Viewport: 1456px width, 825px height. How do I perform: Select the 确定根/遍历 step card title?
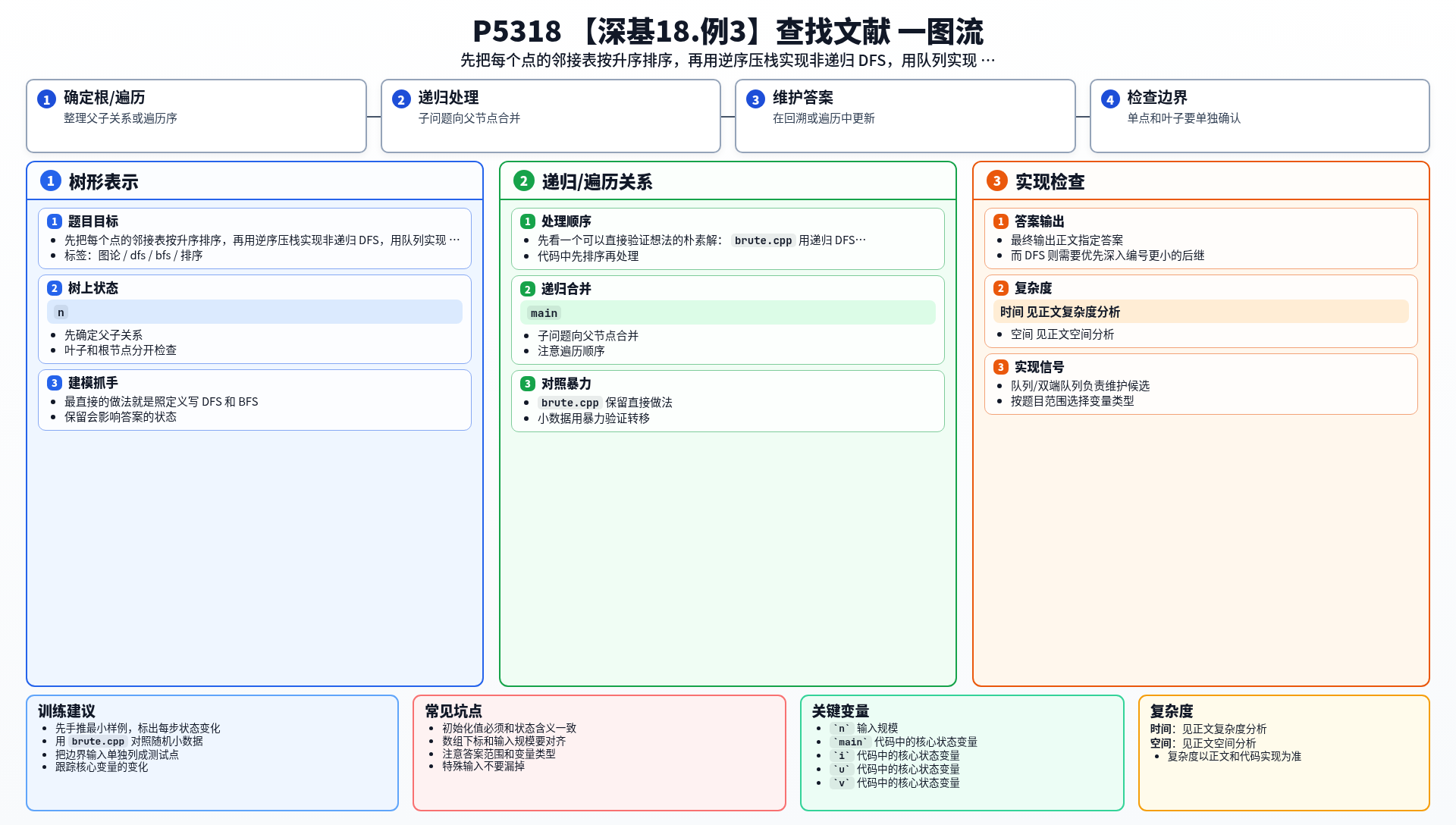click(105, 97)
